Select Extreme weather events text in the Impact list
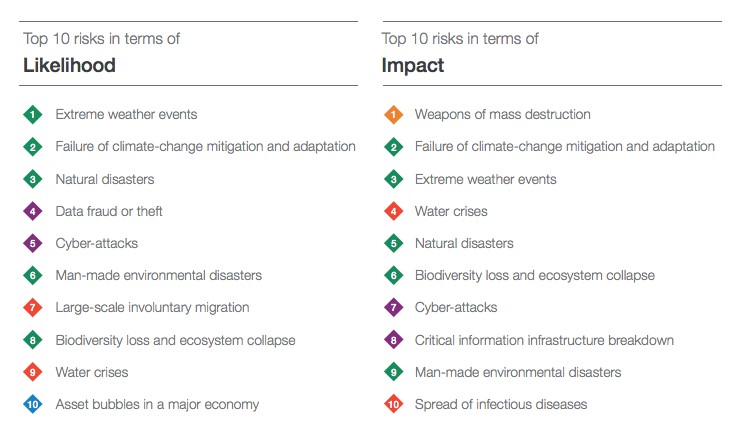Screen dimensions: 731x433 (485, 179)
